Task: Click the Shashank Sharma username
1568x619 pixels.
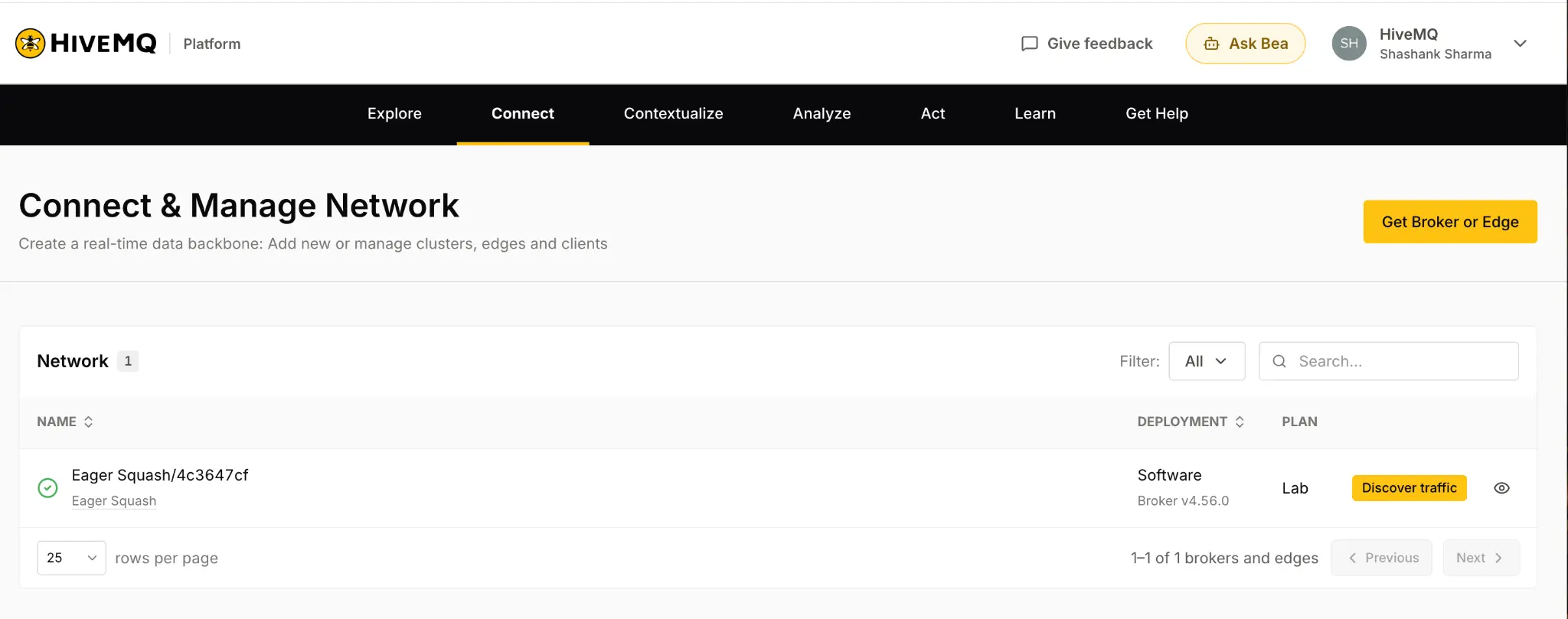Action: pyautogui.click(x=1436, y=54)
